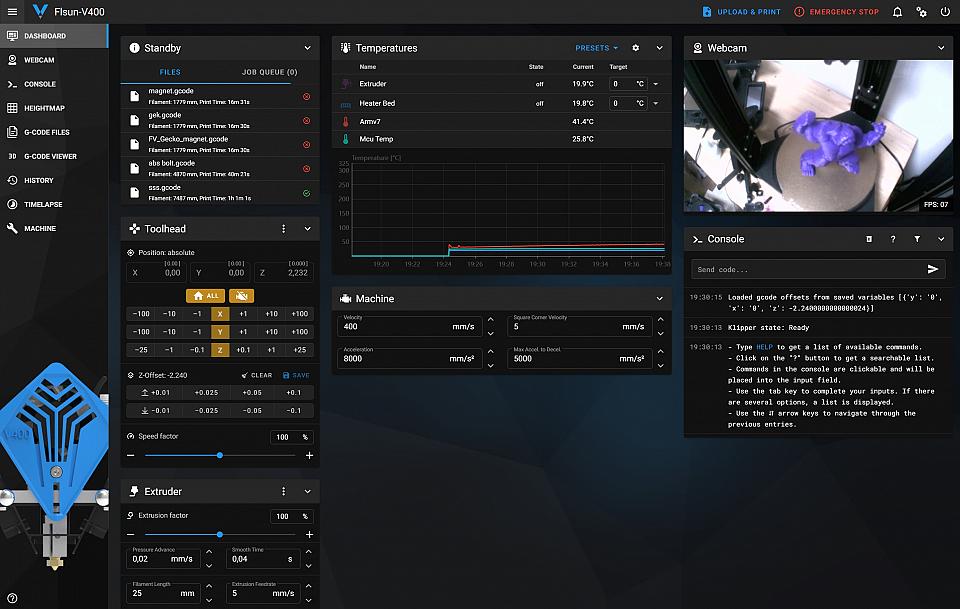Image resolution: width=960 pixels, height=609 pixels.
Task: Click Emergency Stop button
Action: coord(836,12)
